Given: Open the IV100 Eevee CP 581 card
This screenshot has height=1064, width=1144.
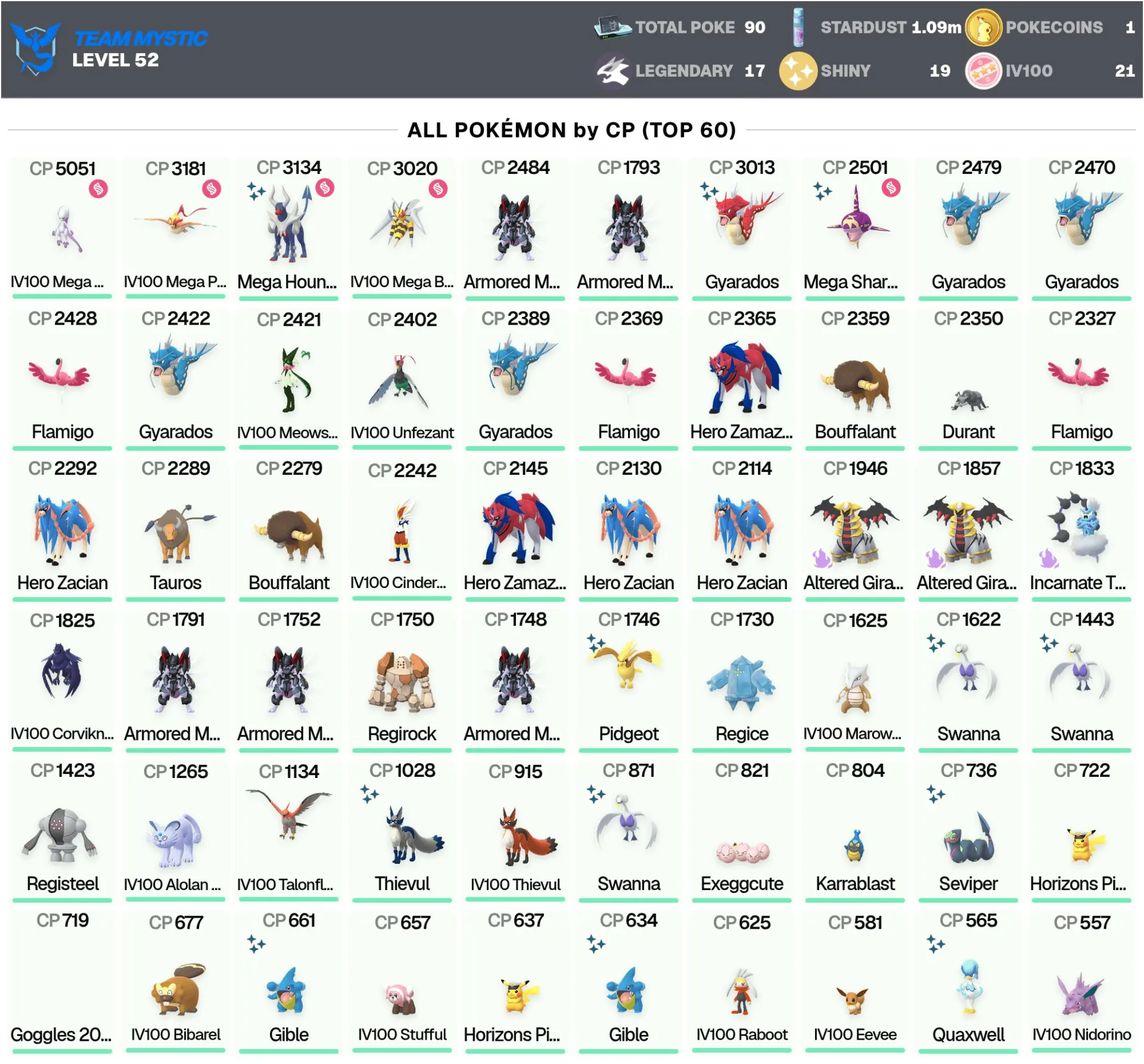Looking at the screenshot, I should tap(855, 982).
